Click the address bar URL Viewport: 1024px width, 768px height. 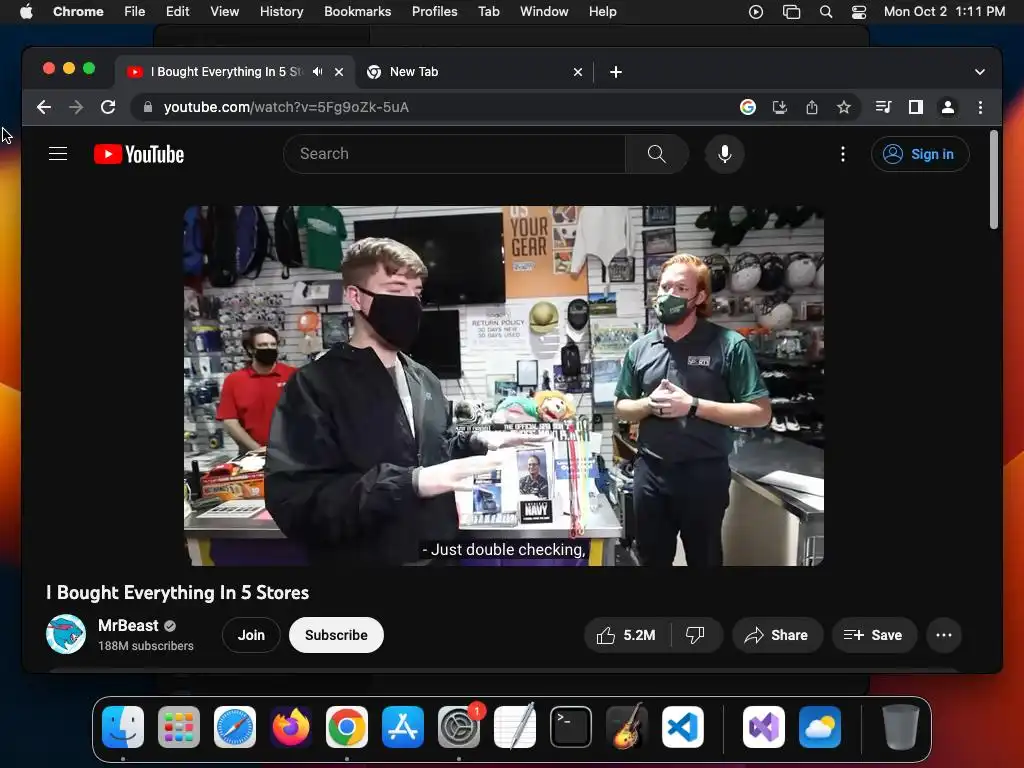[x=286, y=107]
